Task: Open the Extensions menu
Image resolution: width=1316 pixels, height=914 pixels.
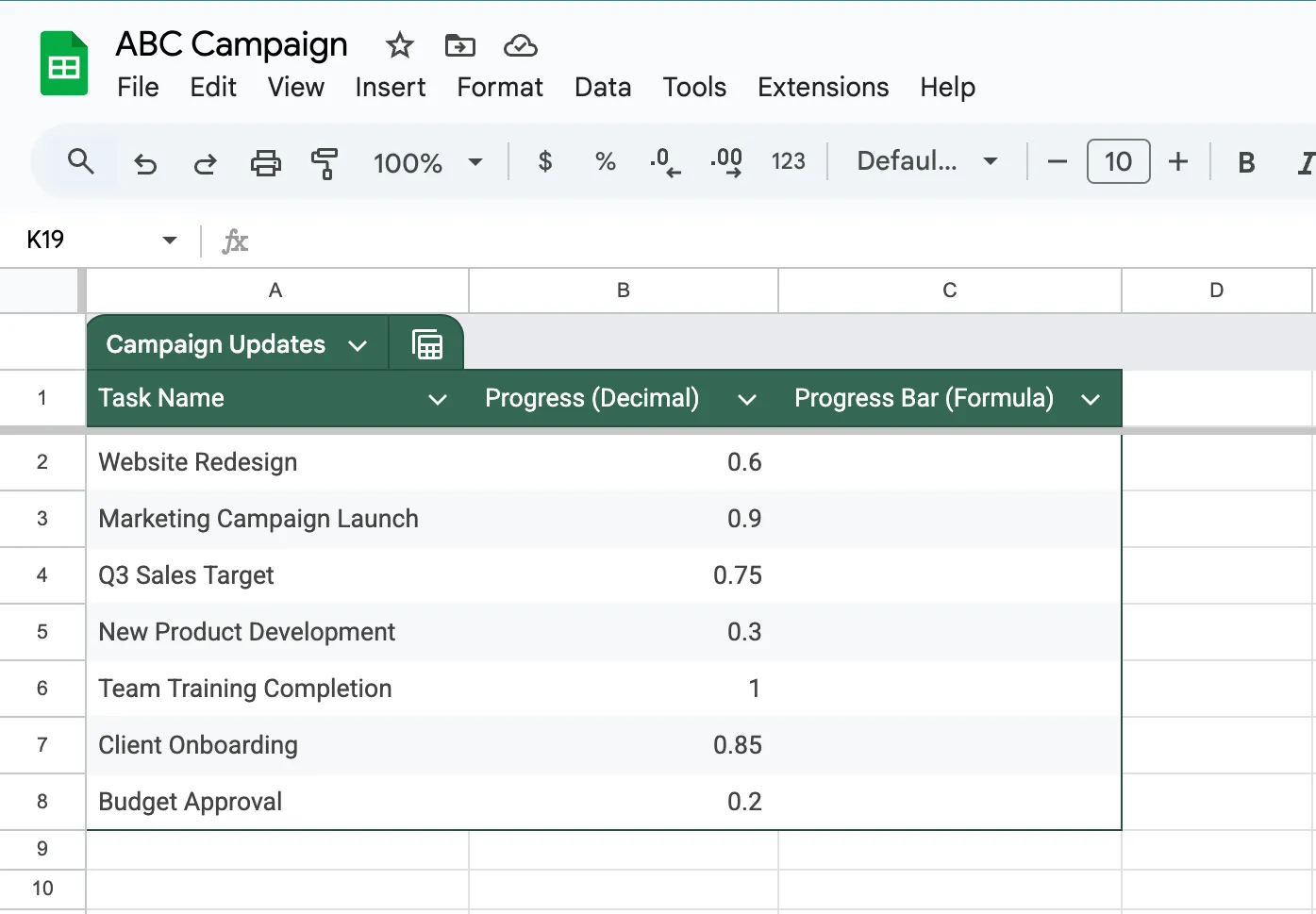Action: point(823,87)
